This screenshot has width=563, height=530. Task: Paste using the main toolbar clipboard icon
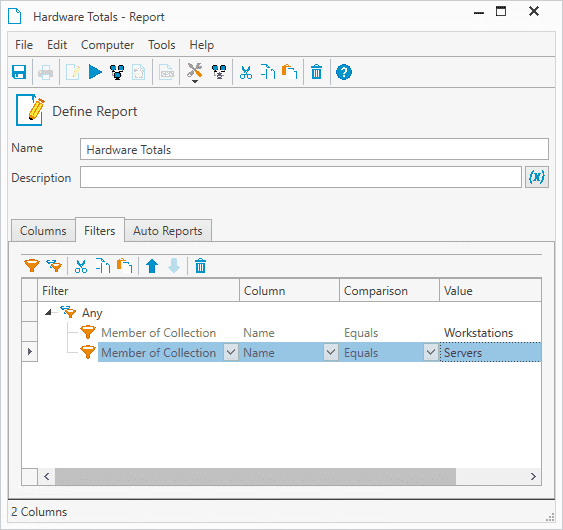289,71
